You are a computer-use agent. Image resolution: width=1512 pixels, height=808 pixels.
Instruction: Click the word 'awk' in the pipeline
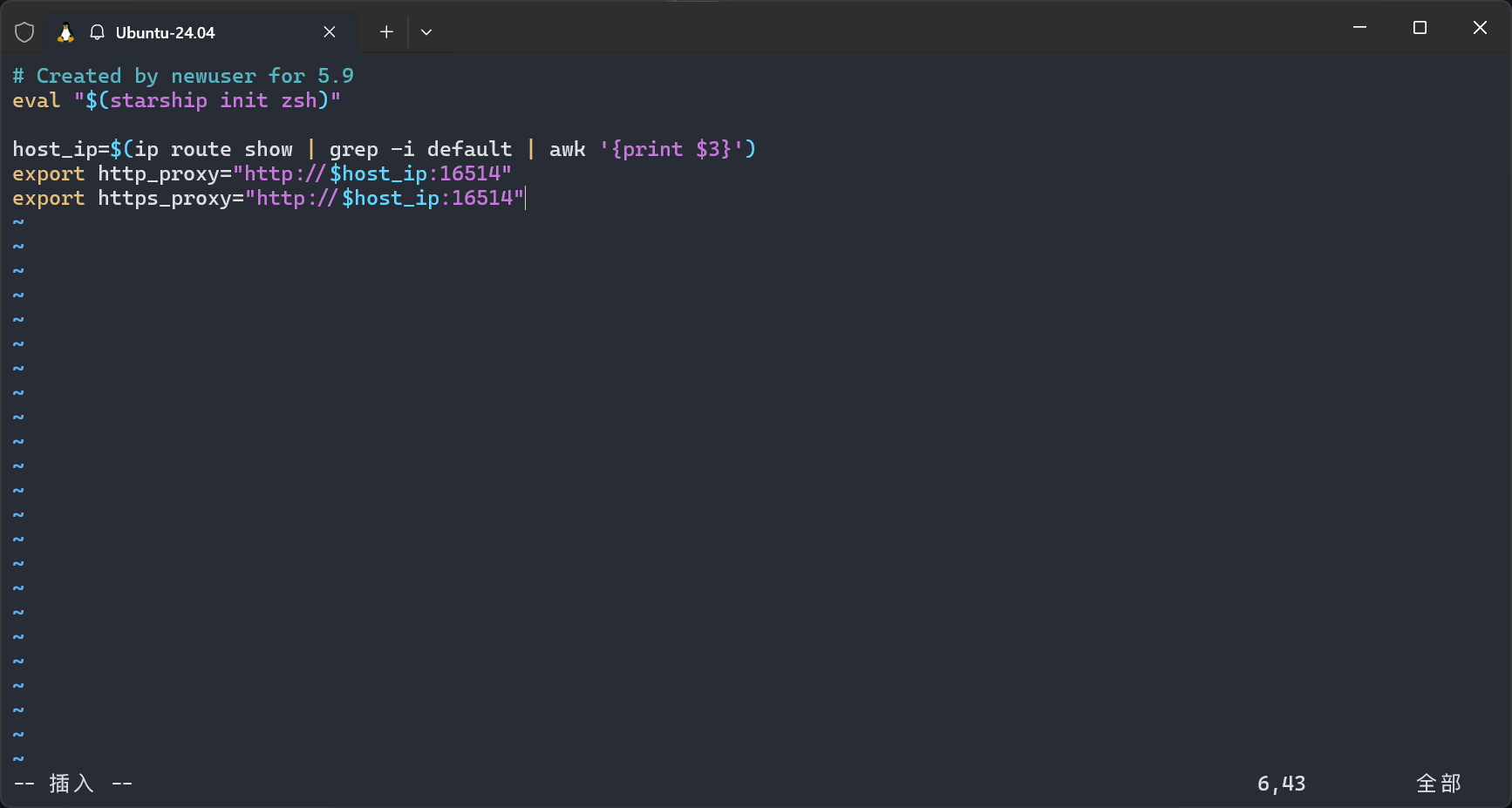[x=568, y=149]
